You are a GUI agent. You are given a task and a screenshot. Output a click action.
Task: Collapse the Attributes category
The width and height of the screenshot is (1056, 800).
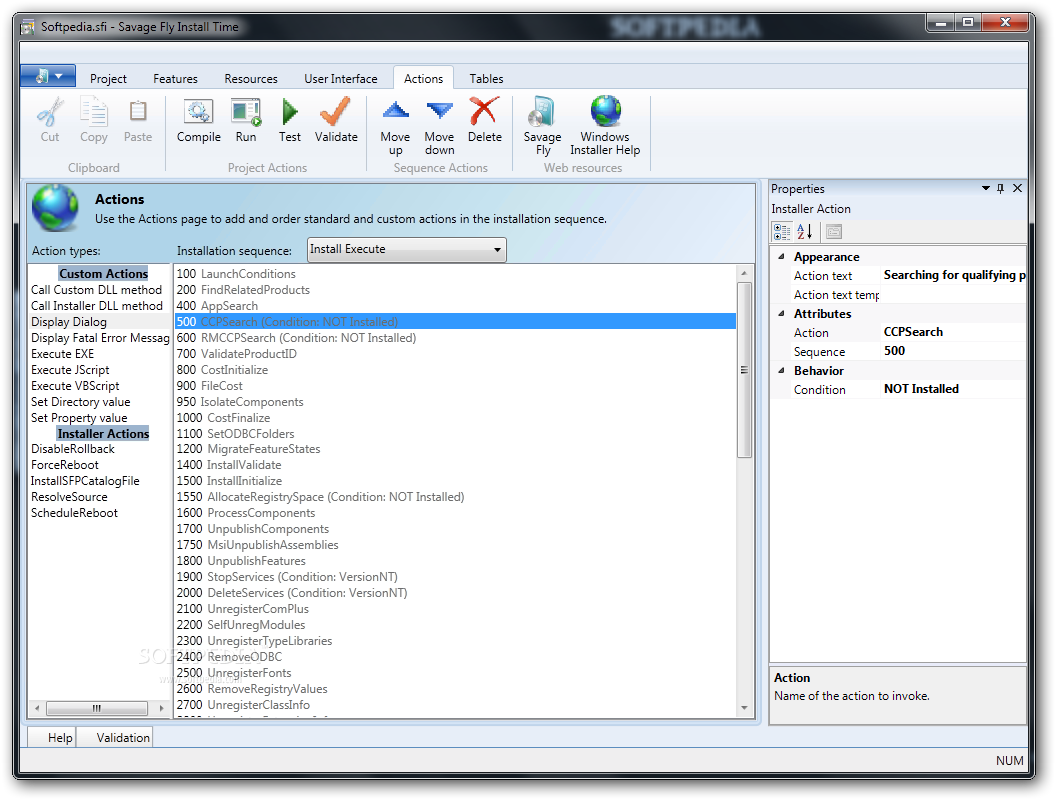click(x=781, y=314)
